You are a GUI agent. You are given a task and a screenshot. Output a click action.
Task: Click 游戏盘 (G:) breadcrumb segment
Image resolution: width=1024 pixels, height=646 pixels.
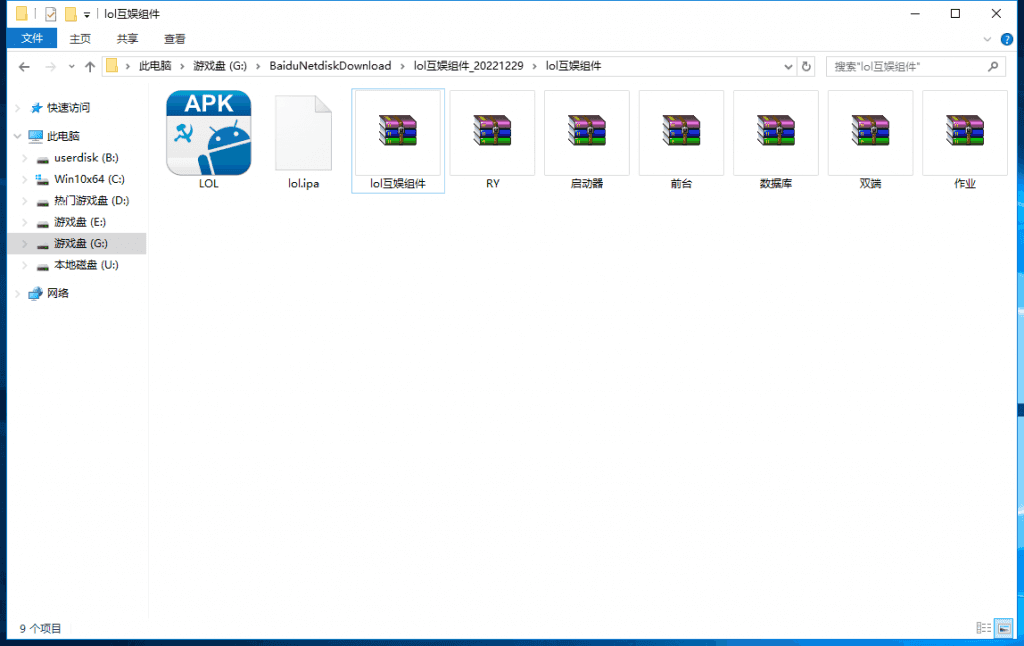click(x=220, y=66)
